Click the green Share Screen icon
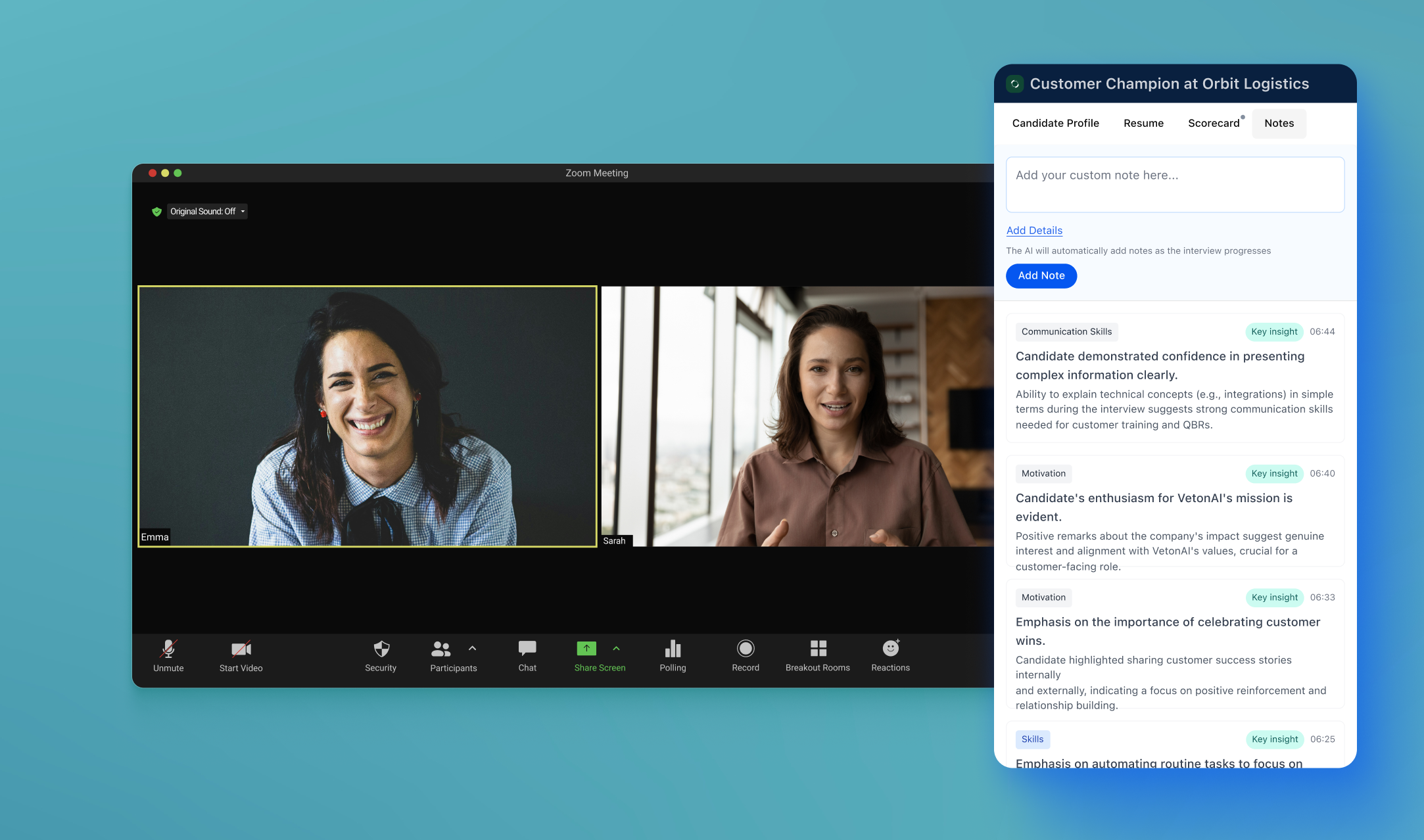 (586, 649)
